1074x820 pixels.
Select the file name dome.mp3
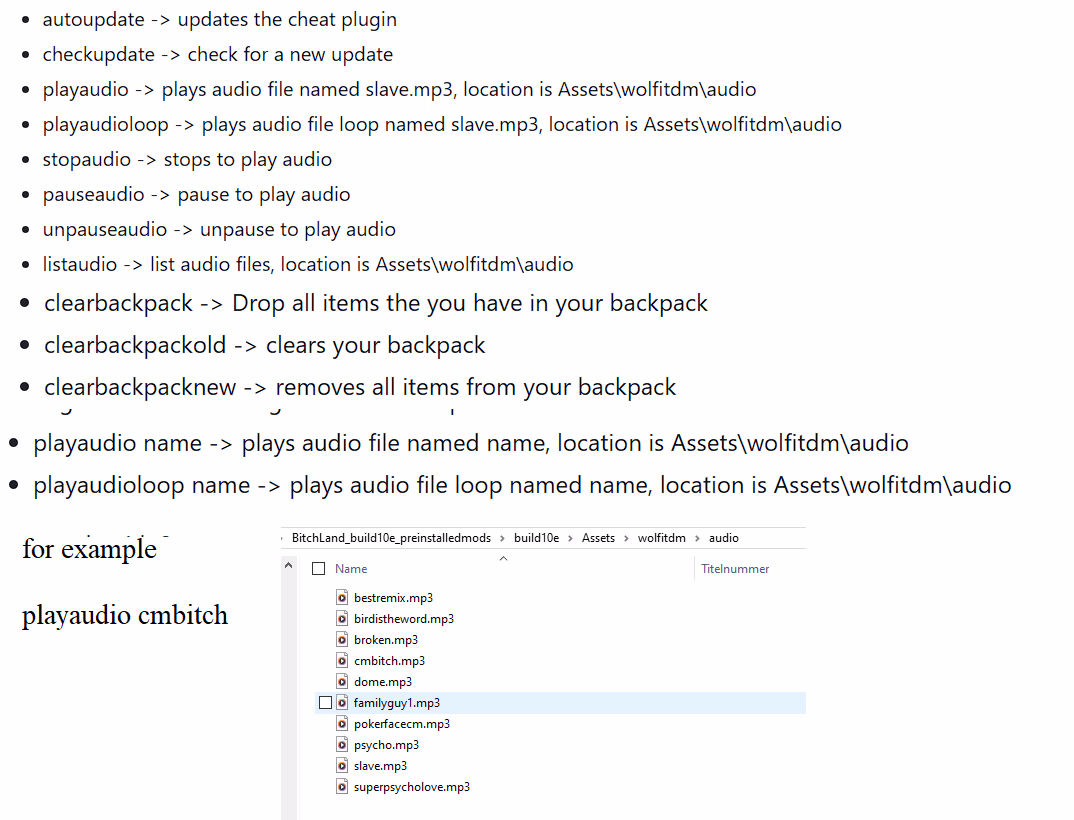(383, 682)
